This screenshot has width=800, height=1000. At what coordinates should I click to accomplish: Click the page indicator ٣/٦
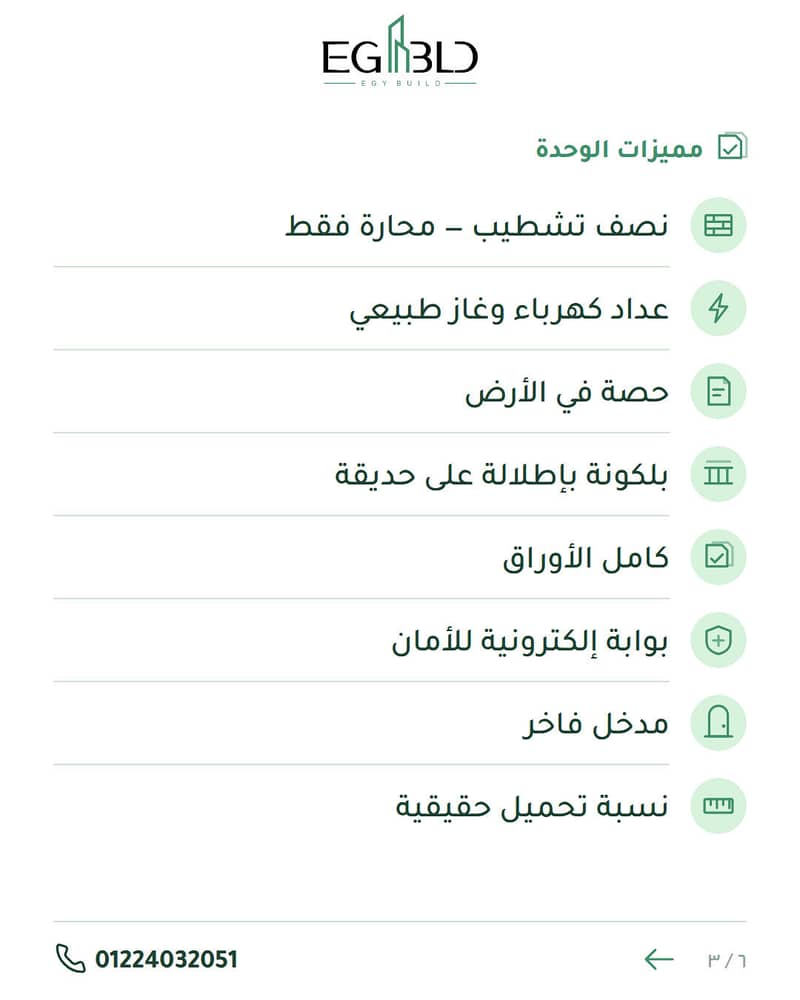(x=727, y=960)
